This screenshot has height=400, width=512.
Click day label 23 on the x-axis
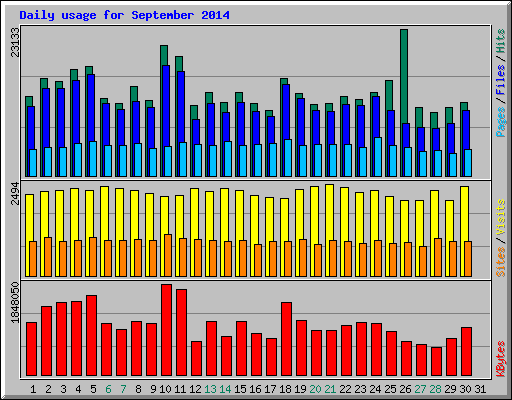point(360,389)
